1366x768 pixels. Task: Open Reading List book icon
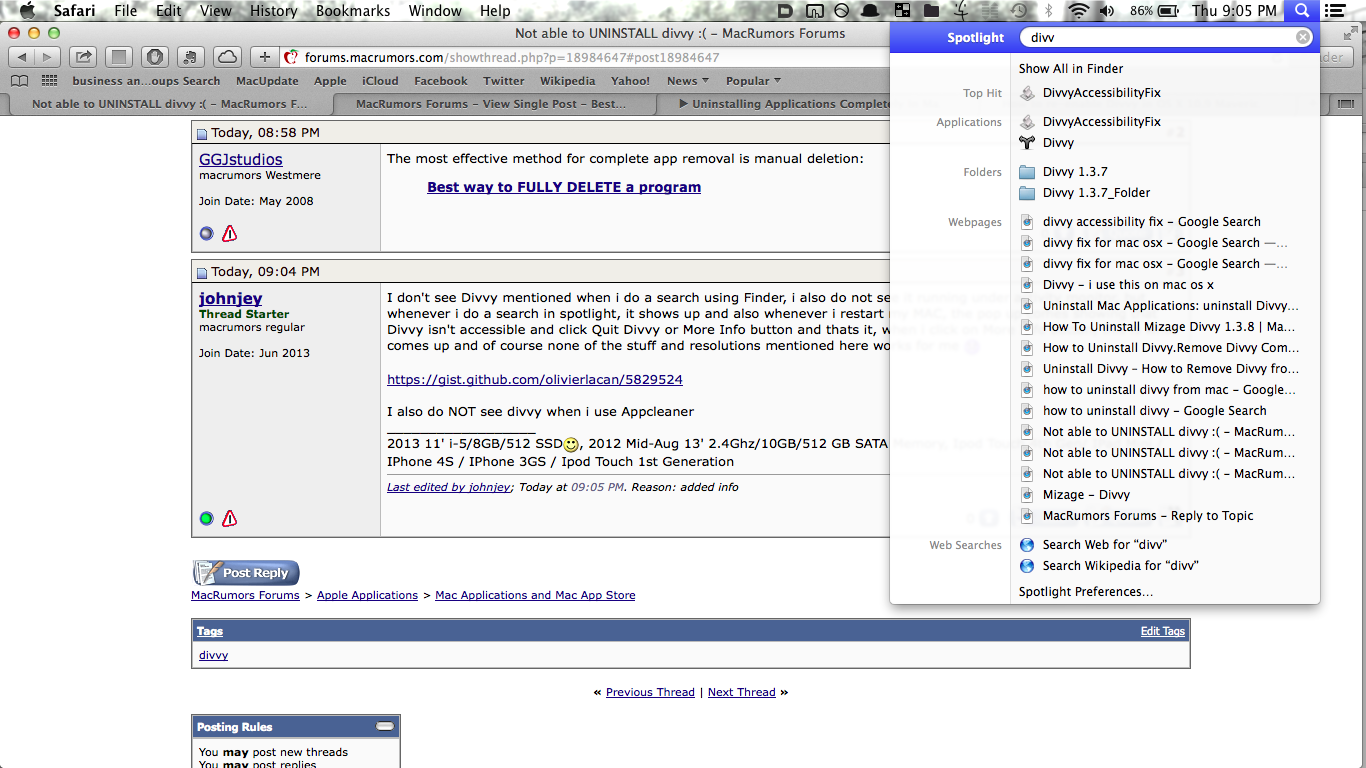point(18,81)
